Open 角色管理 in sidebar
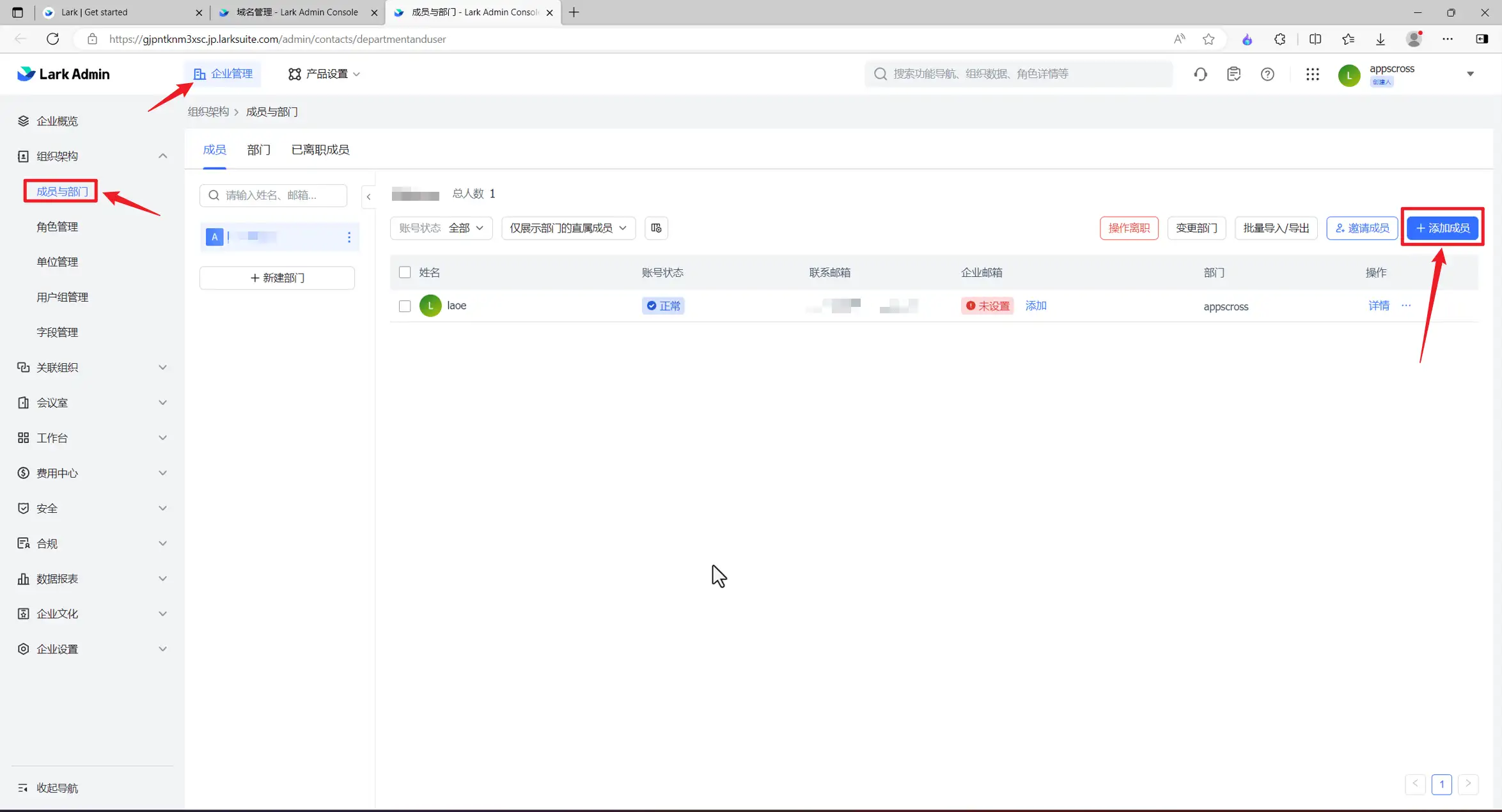The image size is (1502, 812). coord(58,227)
